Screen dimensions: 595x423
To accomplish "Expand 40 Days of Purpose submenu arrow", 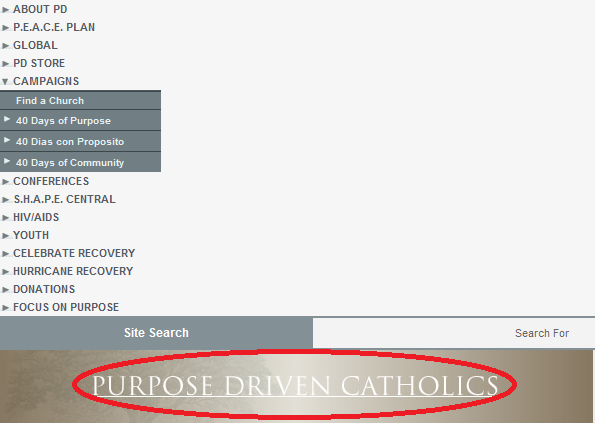I will 7,119.
